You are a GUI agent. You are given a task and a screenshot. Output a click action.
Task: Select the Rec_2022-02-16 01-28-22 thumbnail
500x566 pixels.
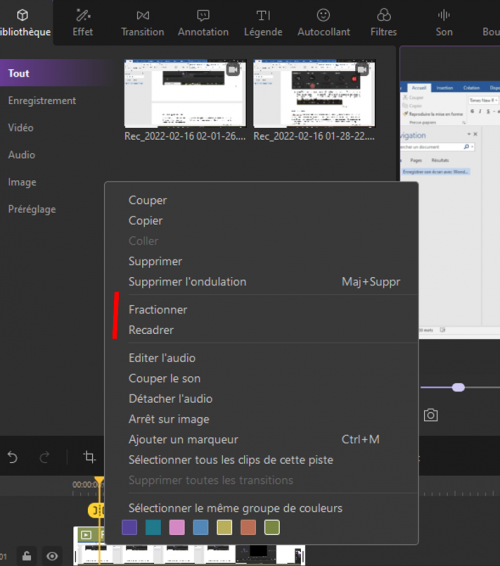pos(314,93)
